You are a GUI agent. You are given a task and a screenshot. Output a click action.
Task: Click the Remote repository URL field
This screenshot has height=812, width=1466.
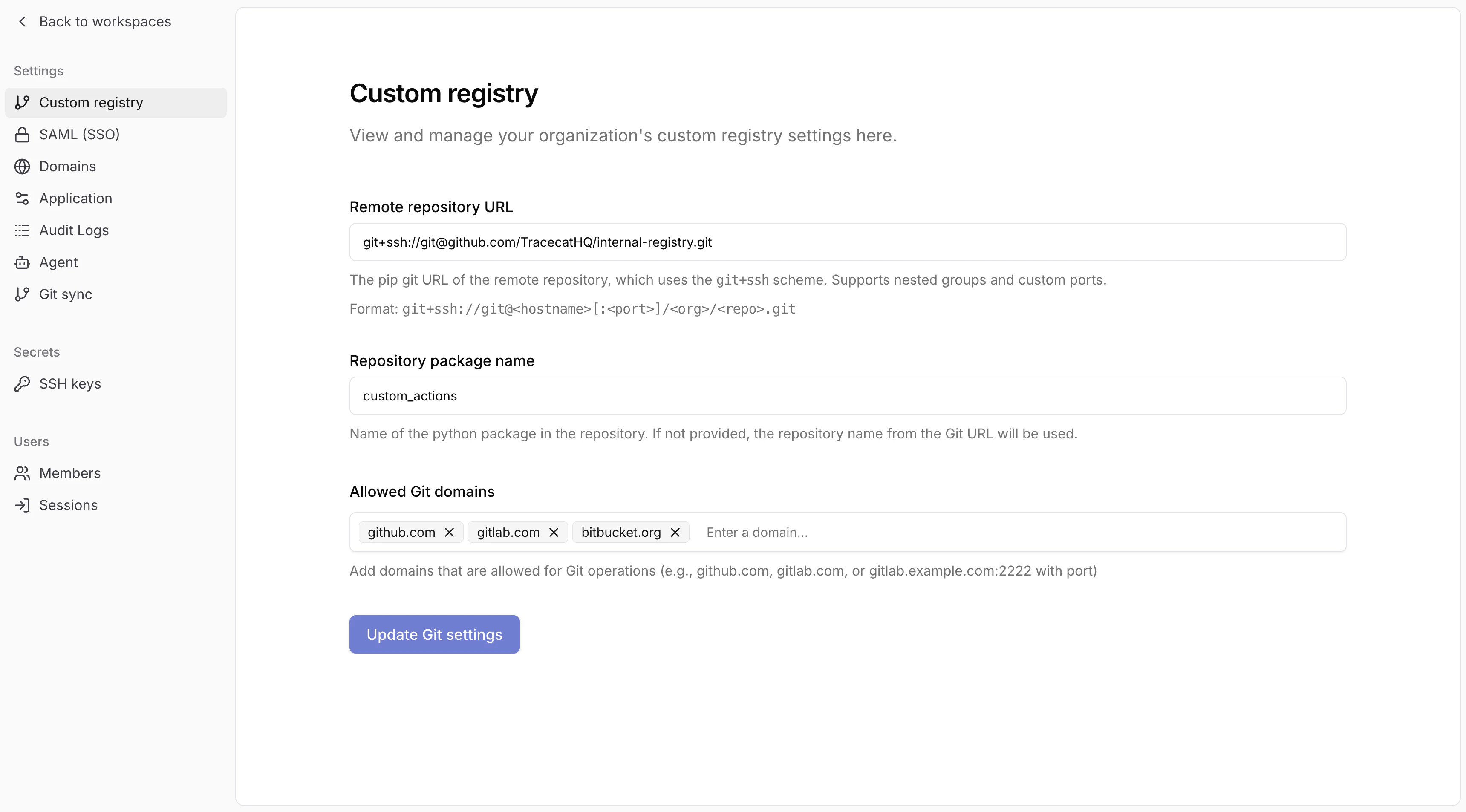(x=854, y=242)
